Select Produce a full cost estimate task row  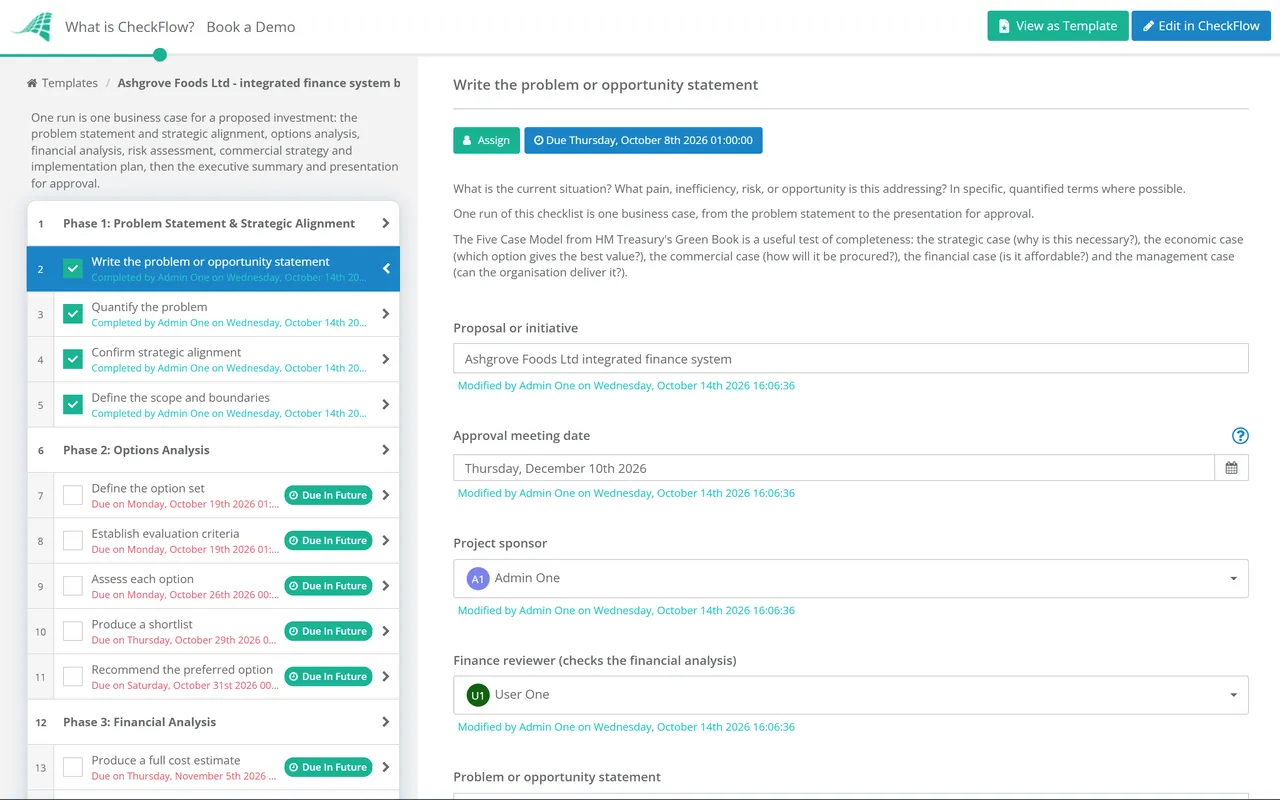click(x=213, y=767)
